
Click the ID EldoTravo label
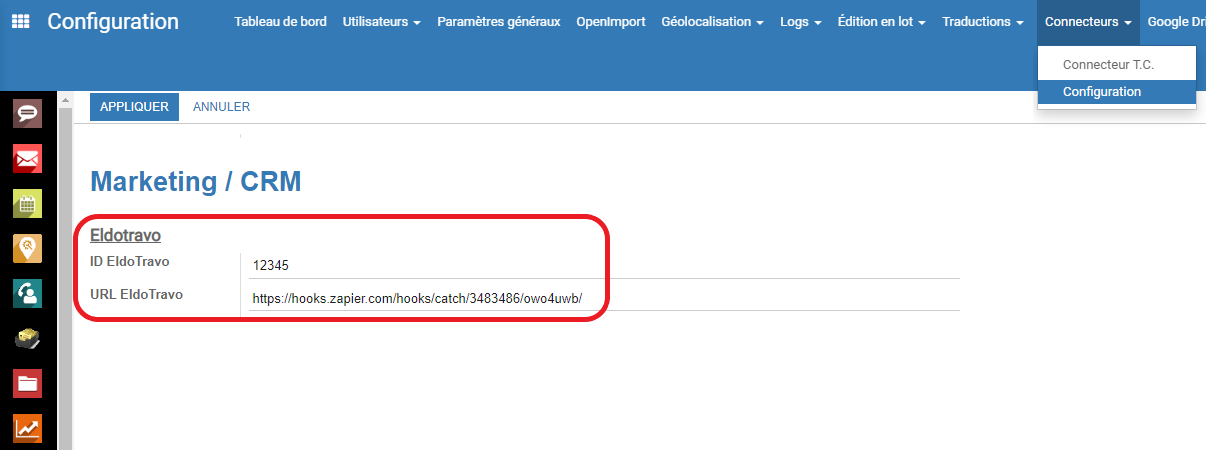(x=130, y=262)
